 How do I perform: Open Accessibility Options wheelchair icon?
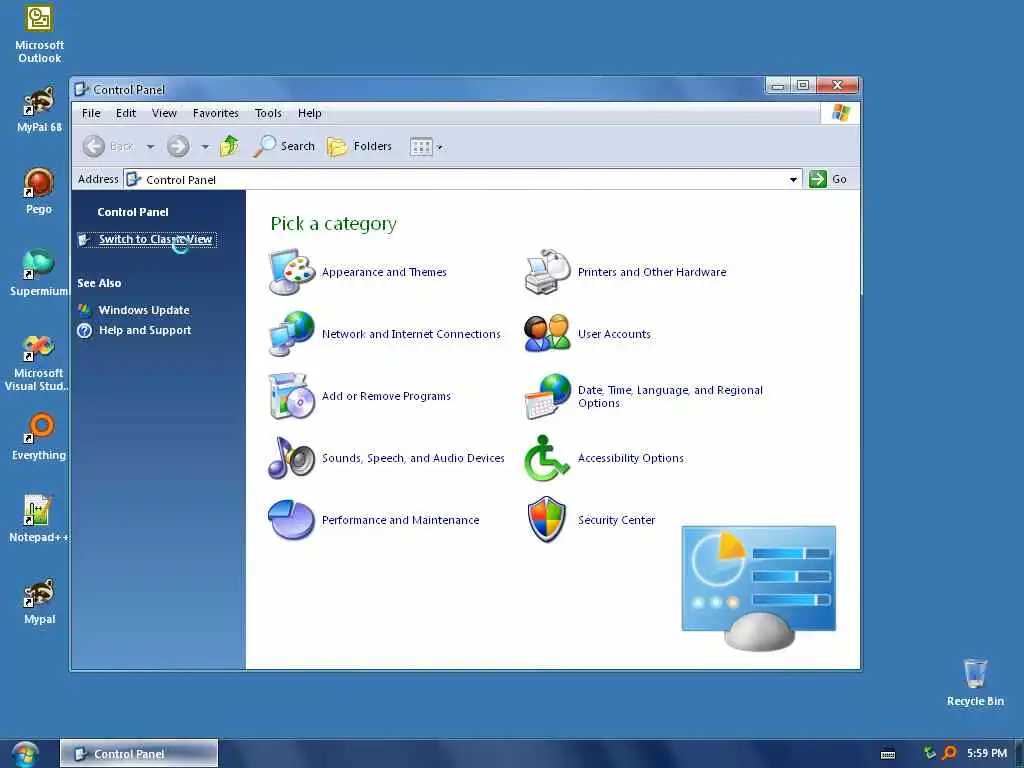click(547, 458)
